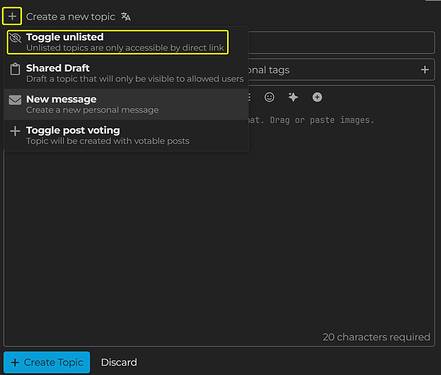Click the plus composer actions button
This screenshot has width=441, height=375.
pyautogui.click(x=12, y=16)
